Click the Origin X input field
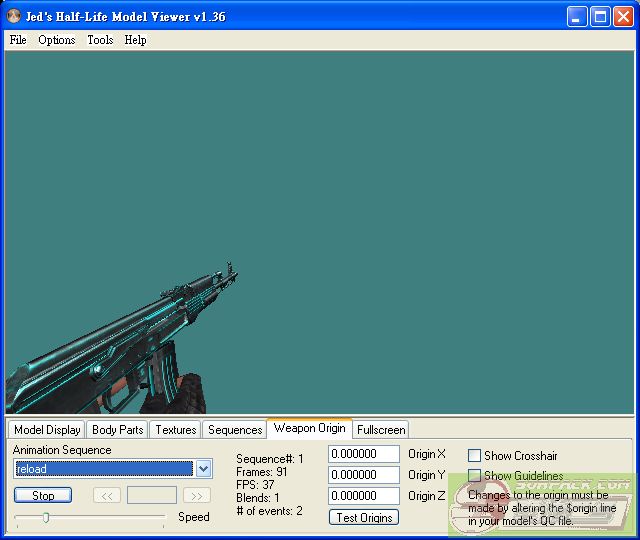The height and width of the screenshot is (540, 640). (364, 454)
